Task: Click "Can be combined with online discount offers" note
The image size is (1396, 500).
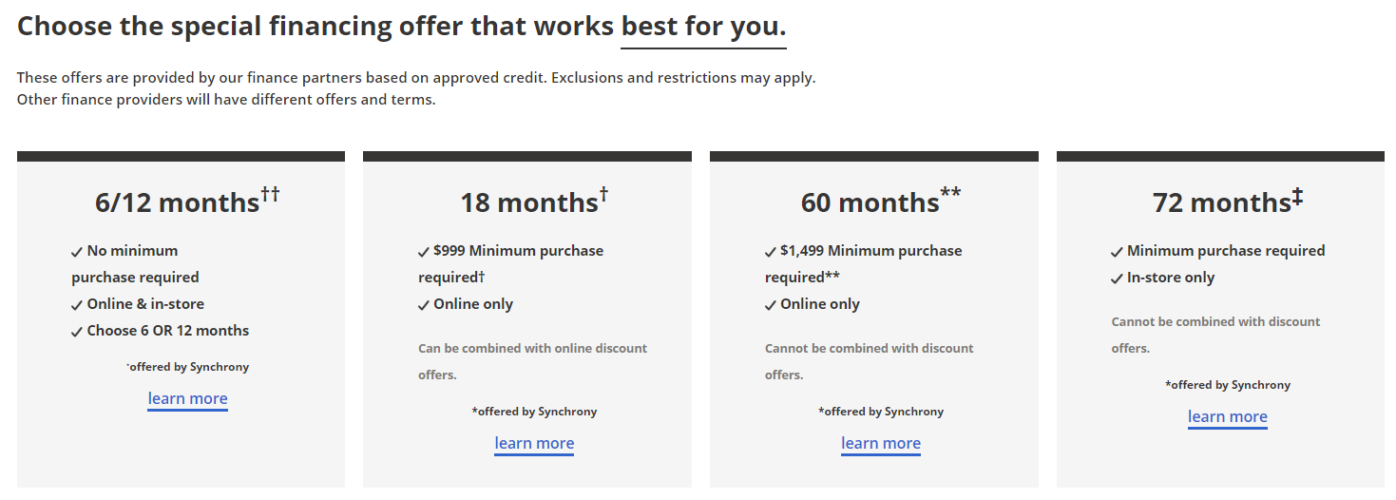Action: [532, 361]
